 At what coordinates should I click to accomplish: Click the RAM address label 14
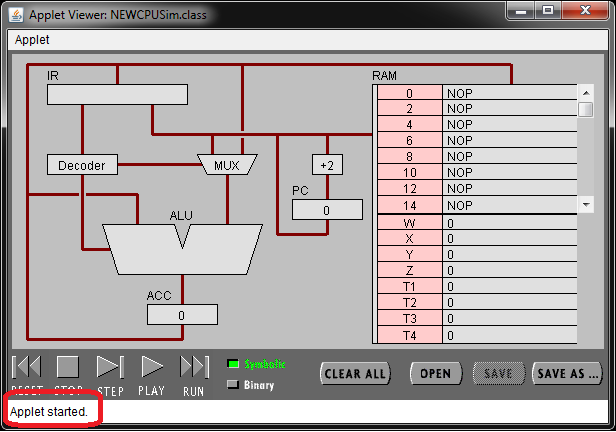point(410,205)
